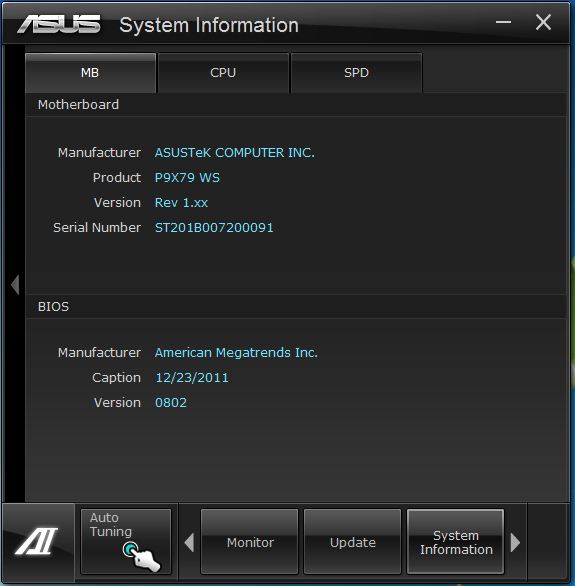Viewport: 575px width, 586px height.
Task: Select the serial number ST201B007200091 text
Action: point(214,228)
